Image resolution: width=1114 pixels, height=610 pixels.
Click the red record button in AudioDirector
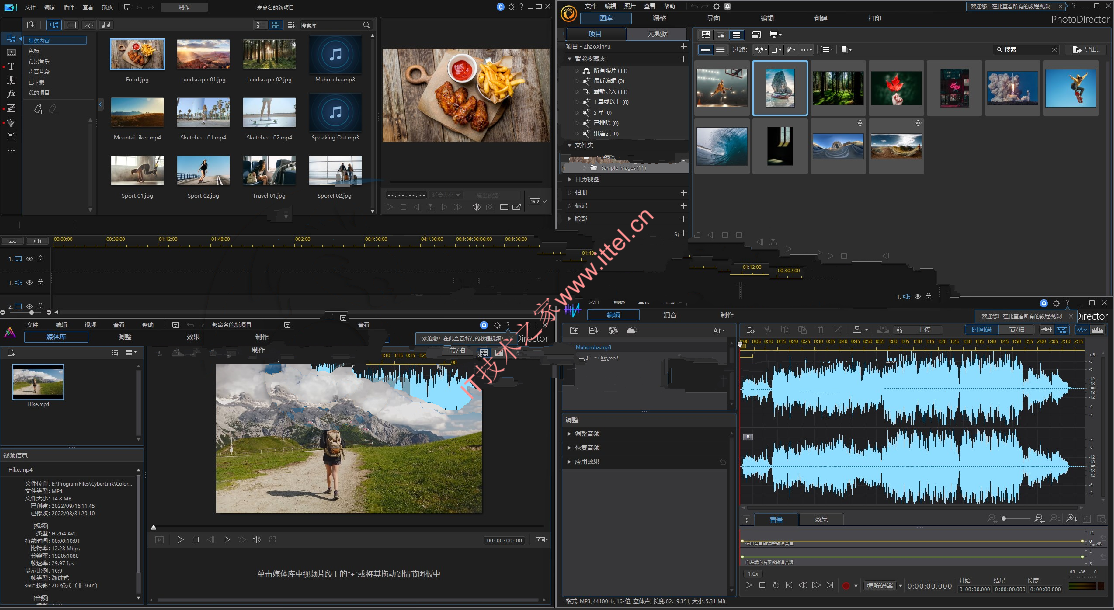click(845, 586)
